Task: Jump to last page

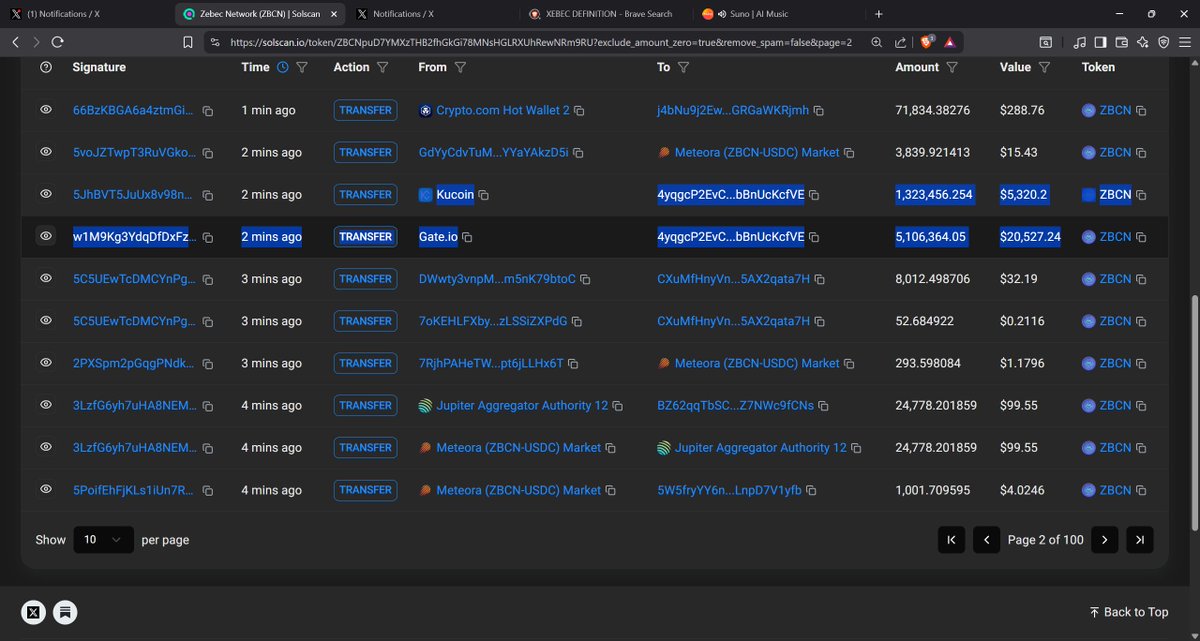Action: tap(1140, 540)
